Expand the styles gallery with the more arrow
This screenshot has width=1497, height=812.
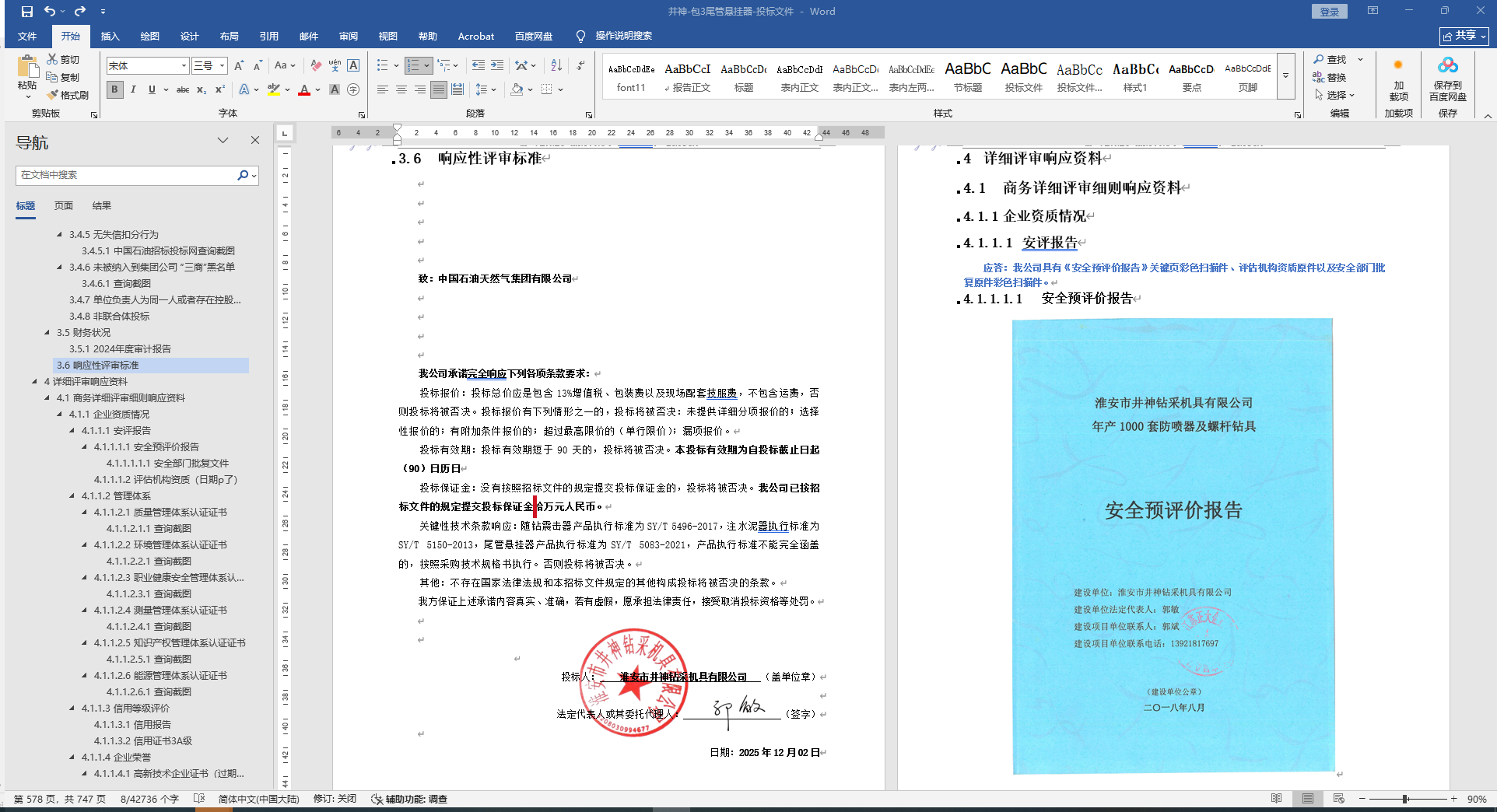click(x=1285, y=75)
